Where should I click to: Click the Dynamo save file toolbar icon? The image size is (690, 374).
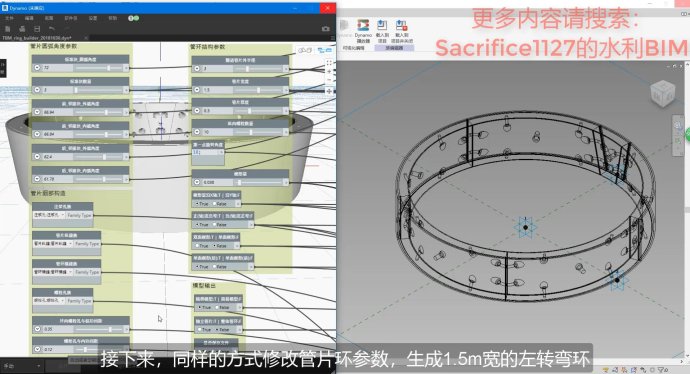(x=37, y=29)
